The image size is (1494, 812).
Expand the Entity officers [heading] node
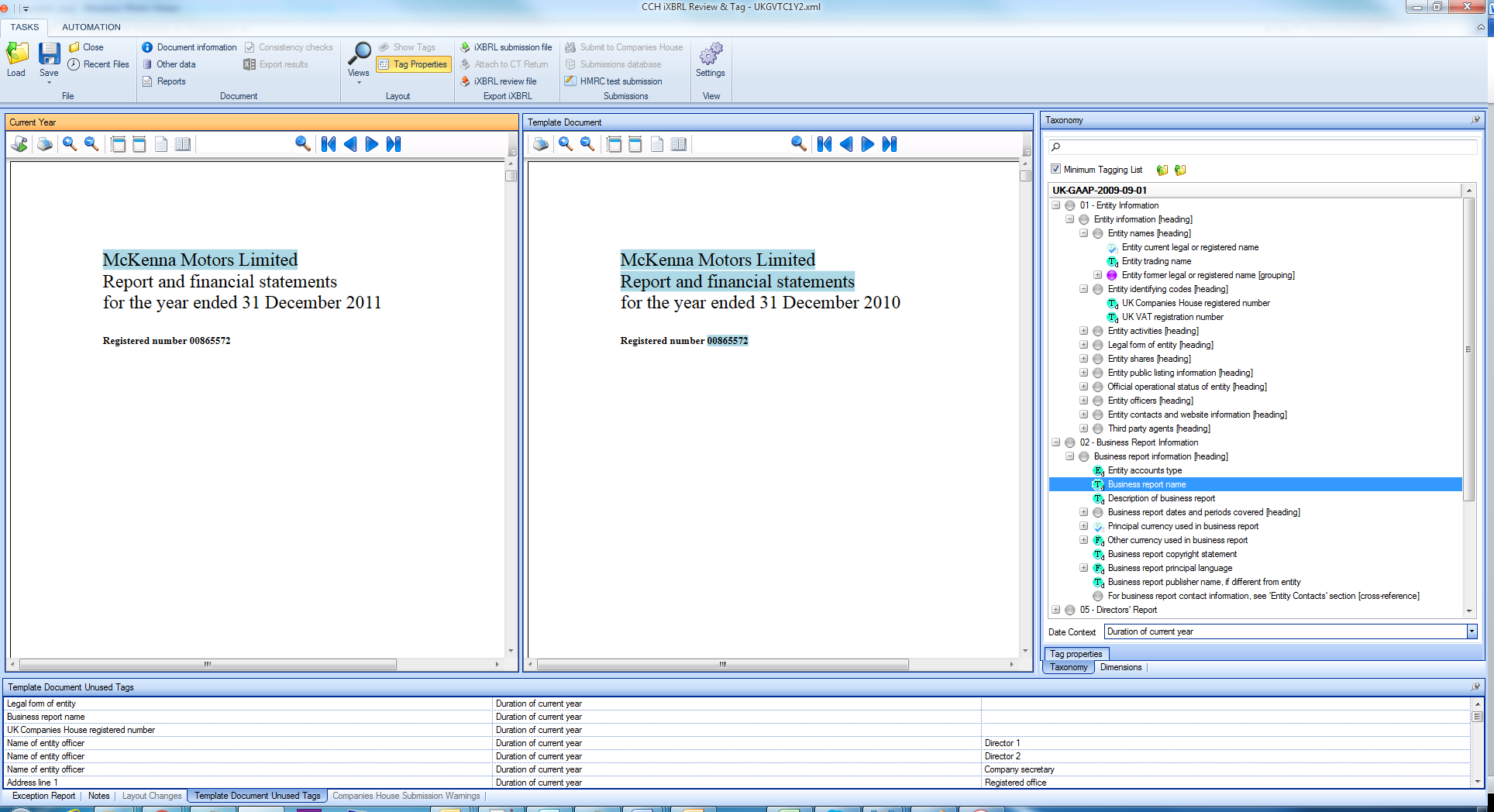(1083, 401)
